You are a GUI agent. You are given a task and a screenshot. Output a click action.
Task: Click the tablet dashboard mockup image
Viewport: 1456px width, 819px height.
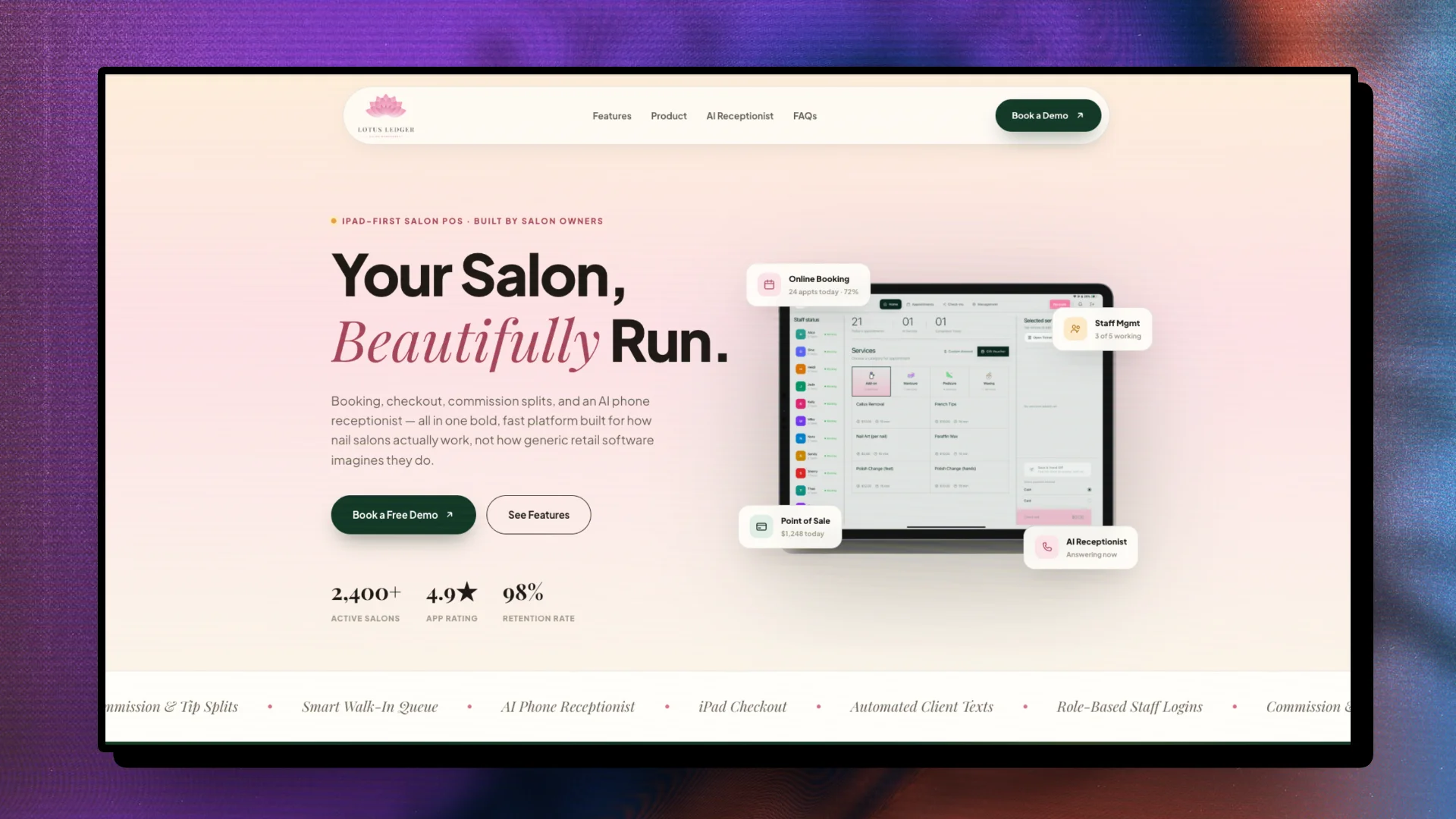click(946, 417)
